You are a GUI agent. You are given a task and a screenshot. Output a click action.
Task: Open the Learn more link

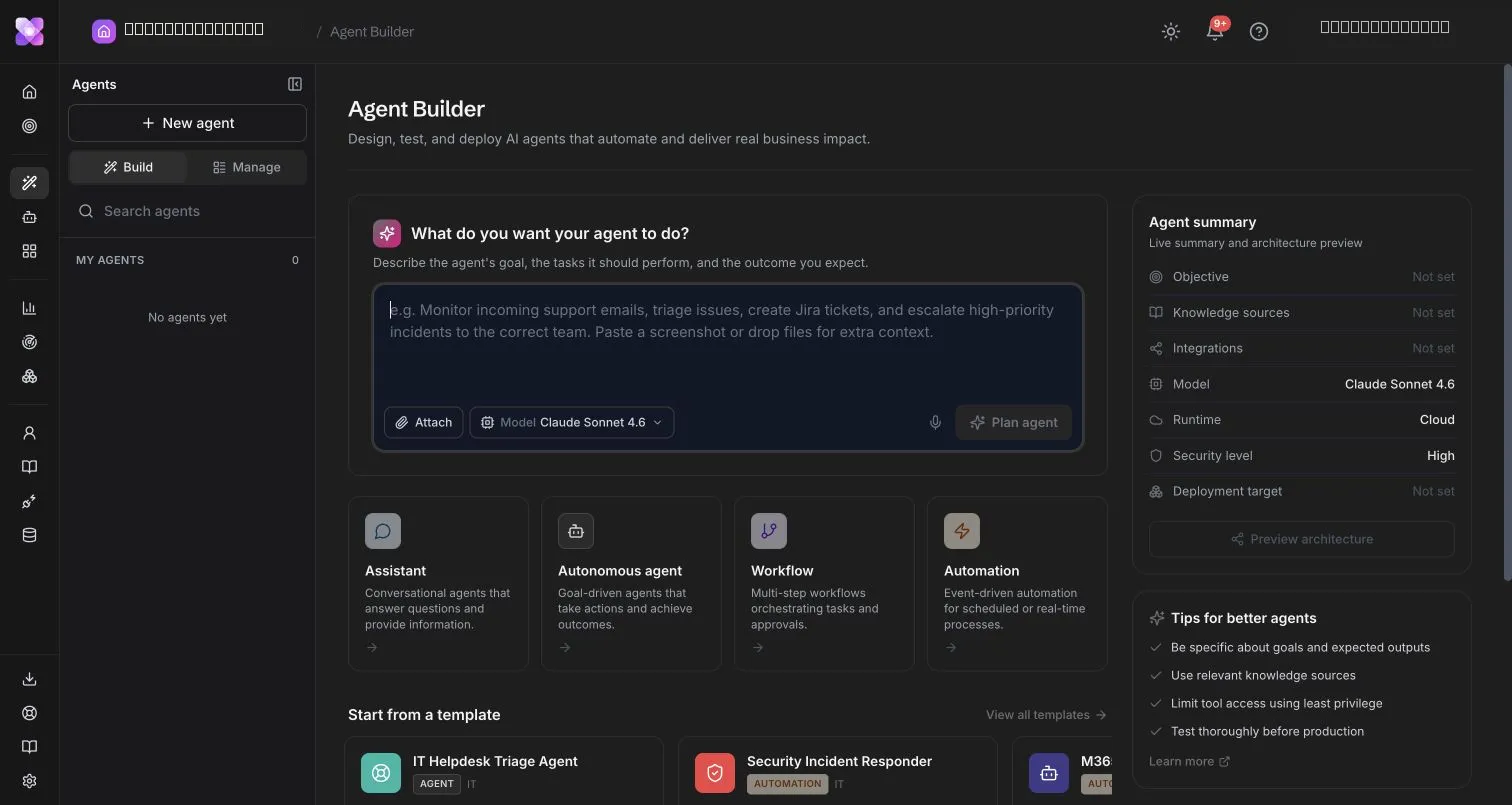[x=1189, y=761]
